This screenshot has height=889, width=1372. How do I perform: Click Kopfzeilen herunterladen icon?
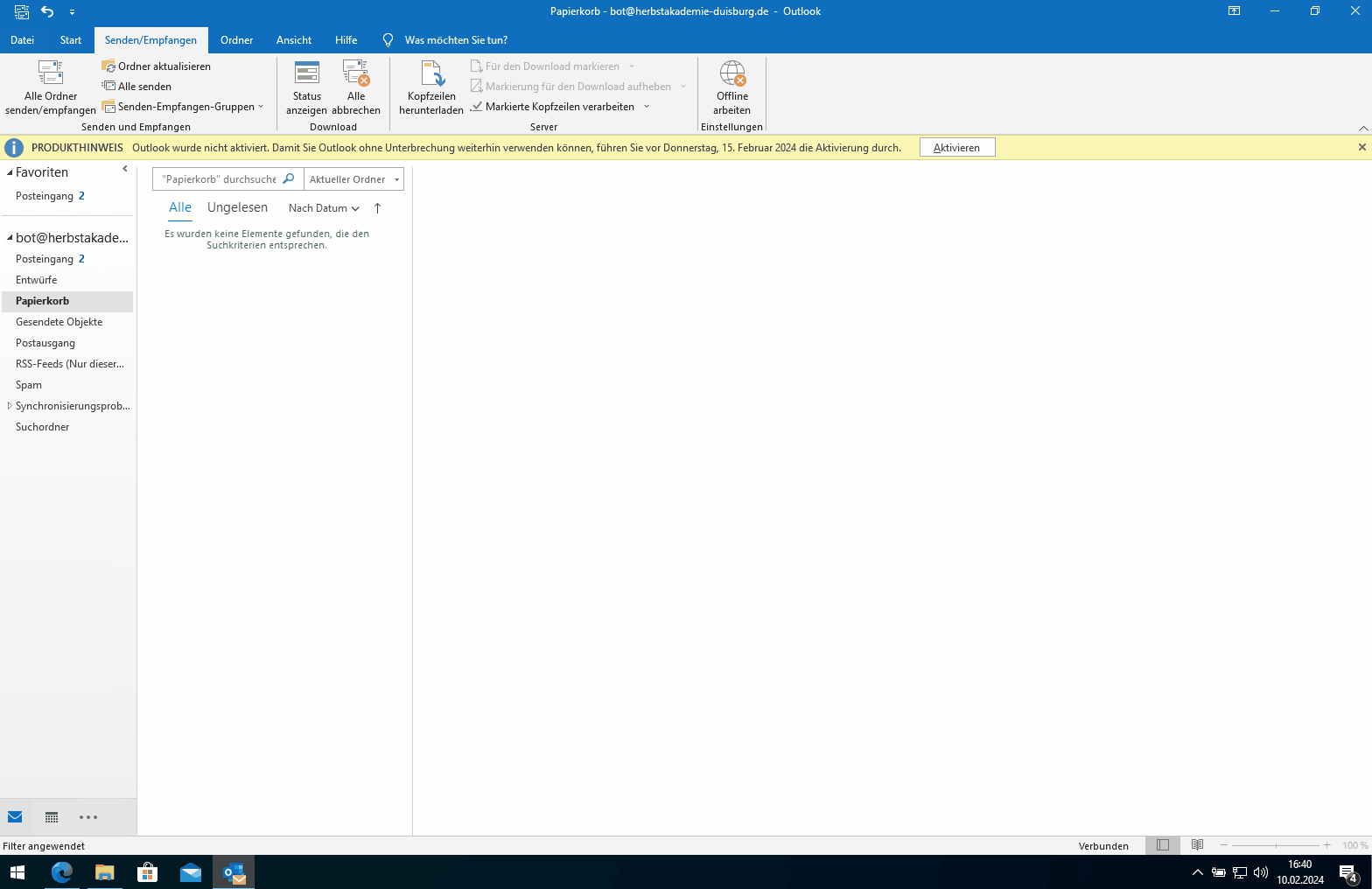click(431, 73)
